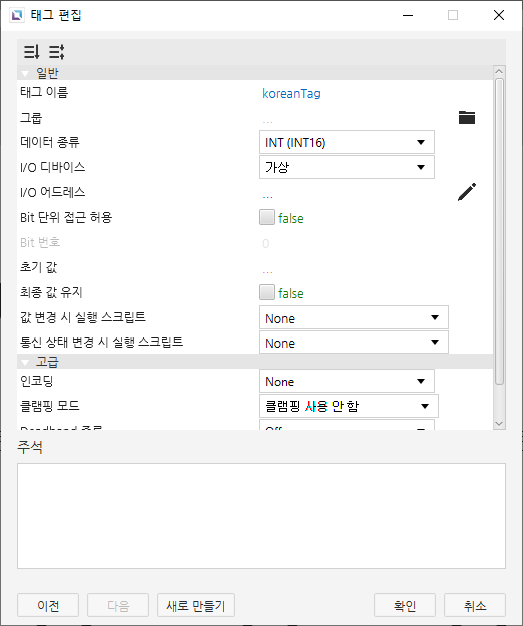Open the 클램핑 모드 dropdown
Image resolution: width=523 pixels, height=626 pixels.
click(349, 406)
